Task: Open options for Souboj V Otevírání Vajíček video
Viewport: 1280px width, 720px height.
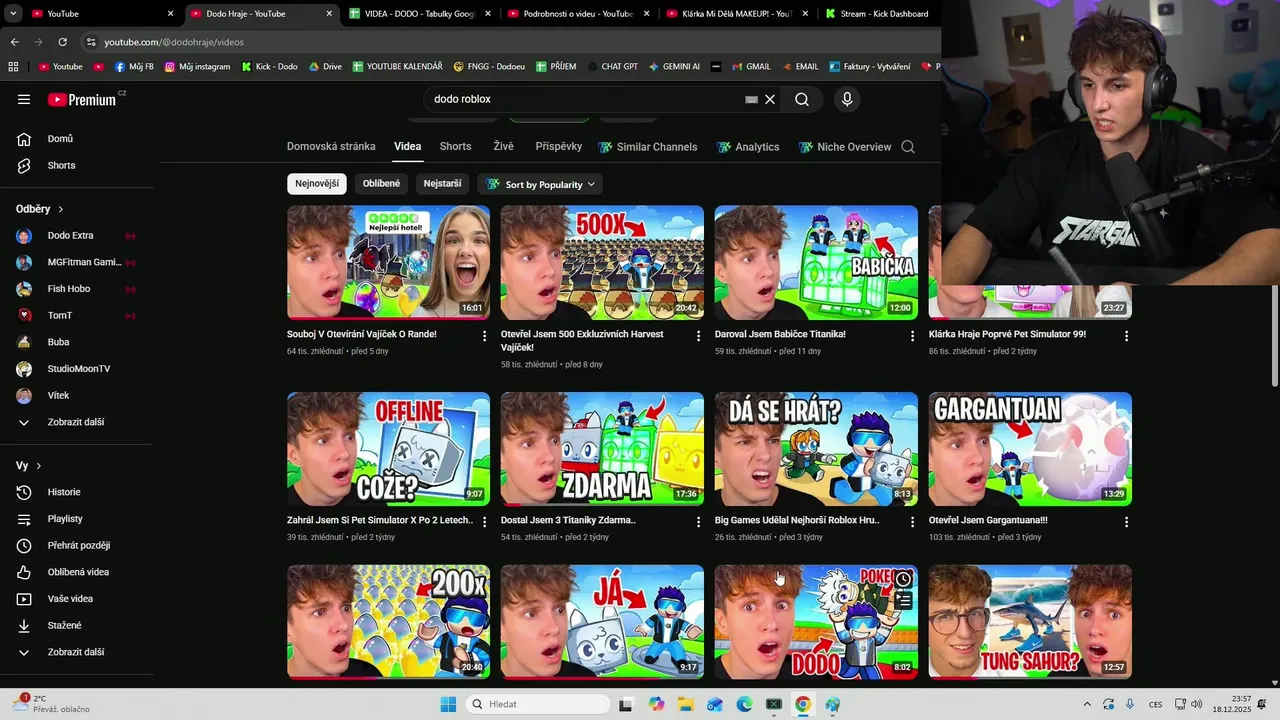Action: 485,336
